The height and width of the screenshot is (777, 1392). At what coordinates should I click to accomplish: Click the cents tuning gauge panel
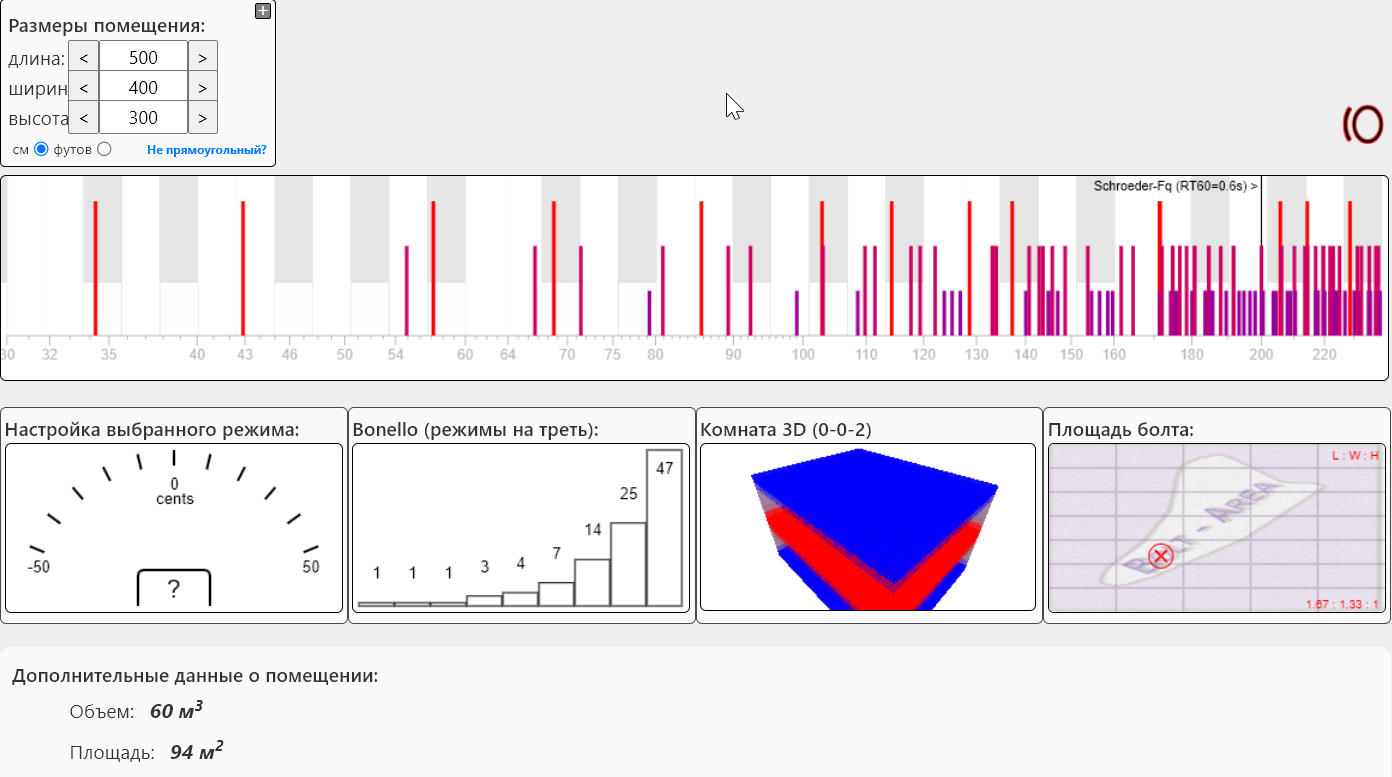point(174,528)
